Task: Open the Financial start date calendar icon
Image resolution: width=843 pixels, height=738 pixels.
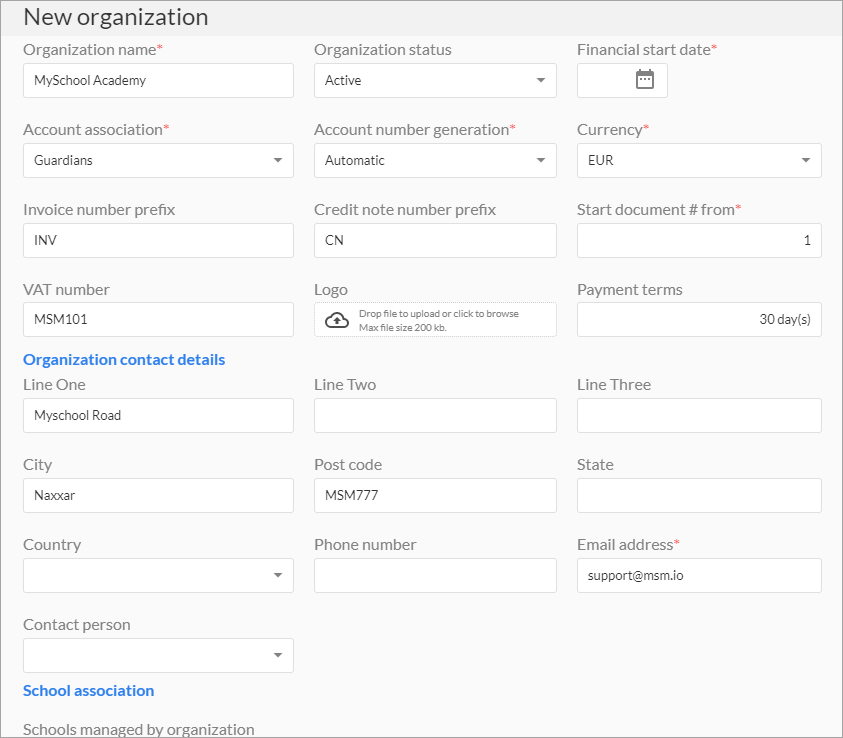Action: tap(645, 80)
